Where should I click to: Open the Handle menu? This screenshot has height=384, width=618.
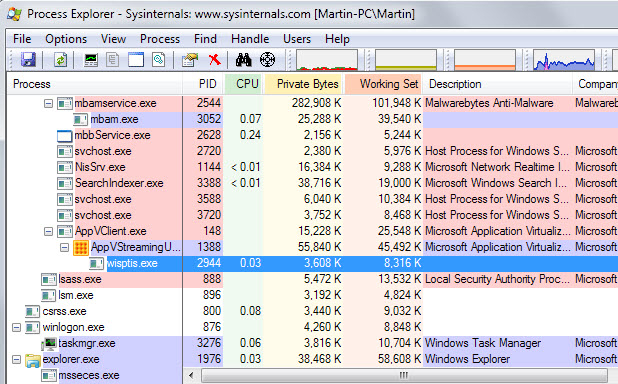(x=250, y=39)
